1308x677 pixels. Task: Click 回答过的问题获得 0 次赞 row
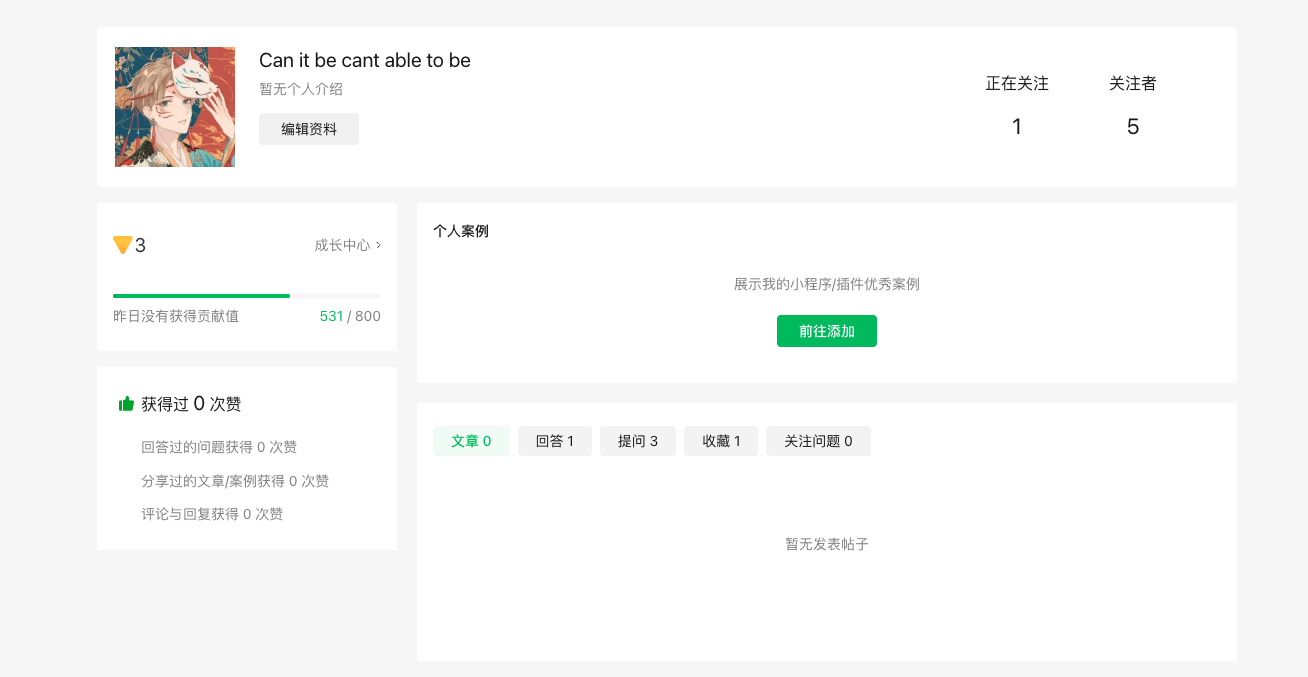pos(219,447)
